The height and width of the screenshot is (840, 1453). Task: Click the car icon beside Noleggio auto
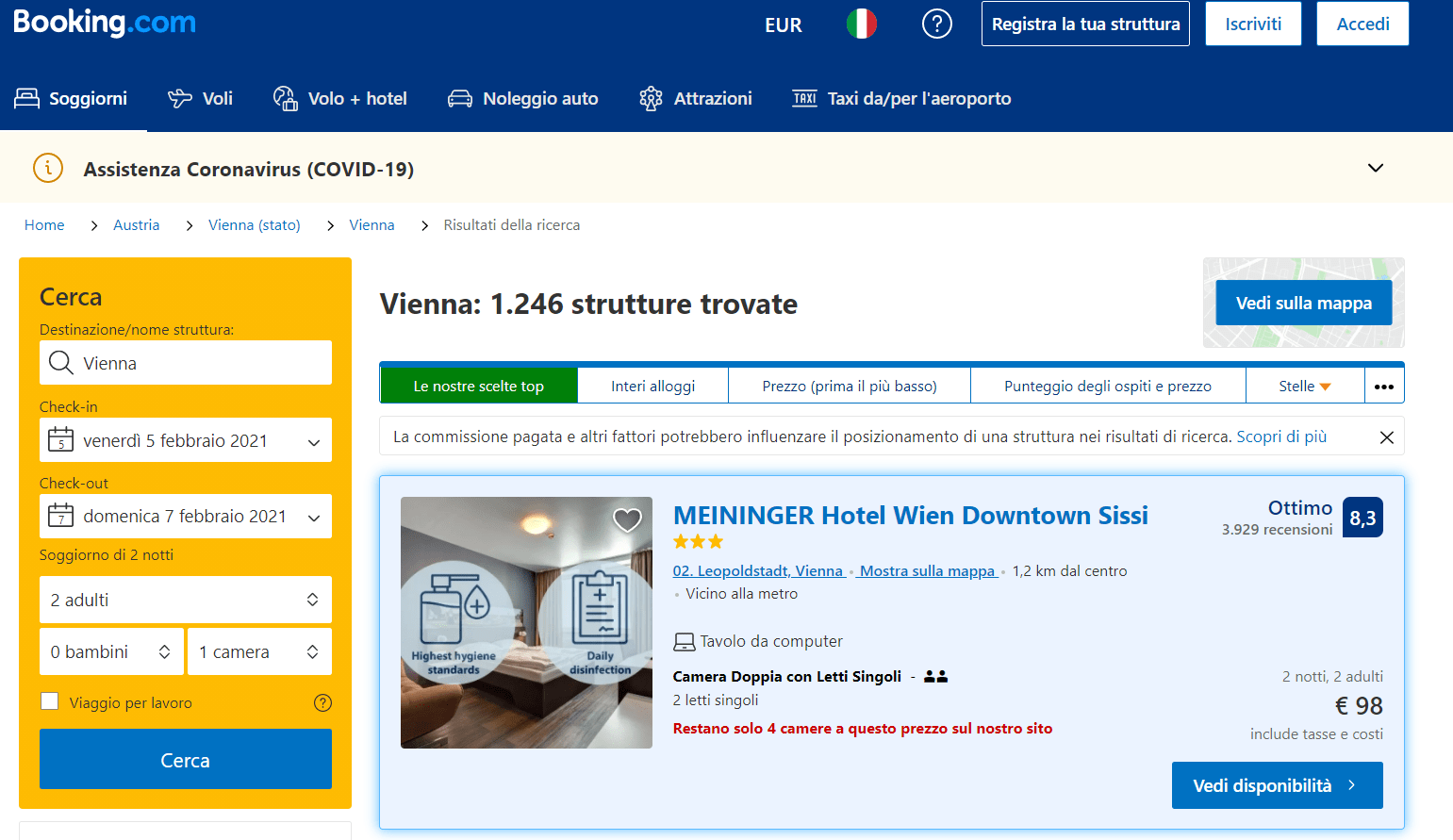point(459,98)
